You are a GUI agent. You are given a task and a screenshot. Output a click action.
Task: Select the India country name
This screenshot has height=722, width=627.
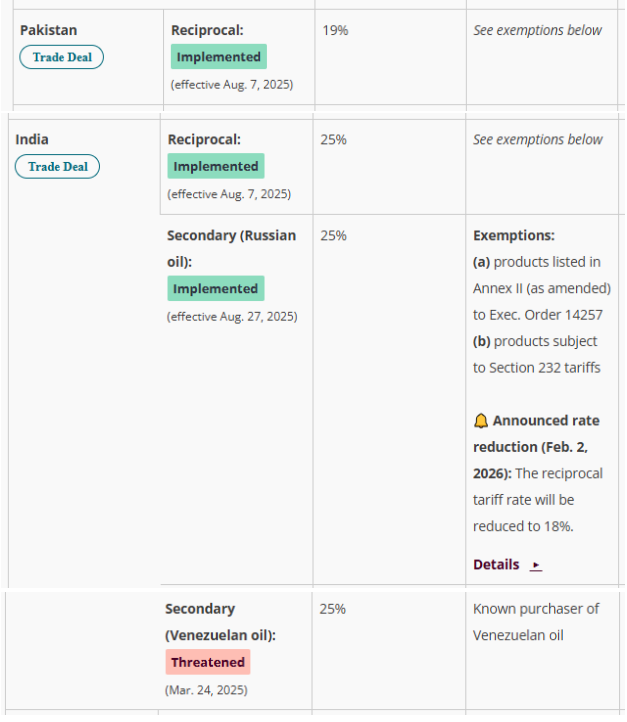(32, 139)
